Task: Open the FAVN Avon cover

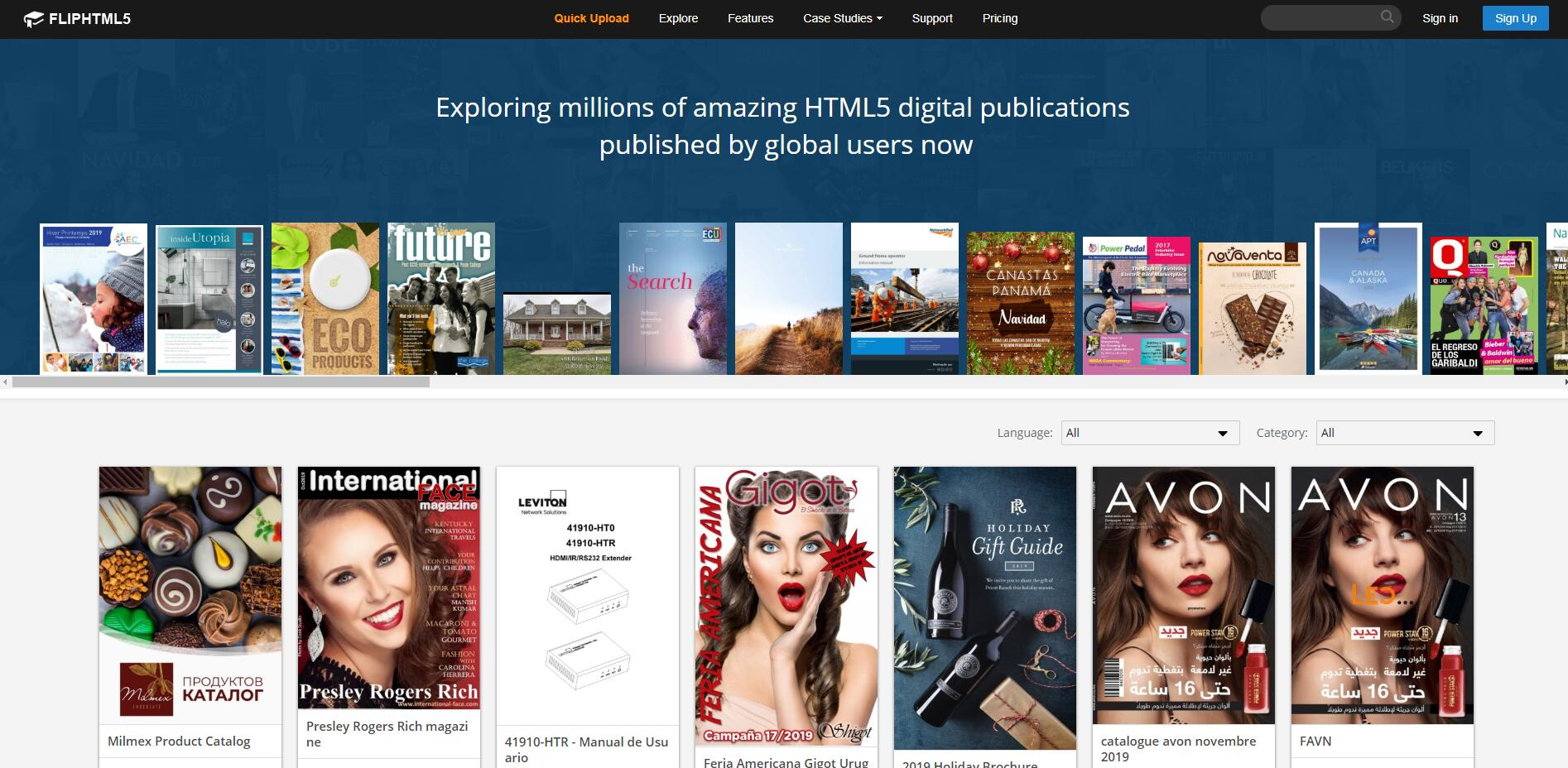Action: 1383,595
